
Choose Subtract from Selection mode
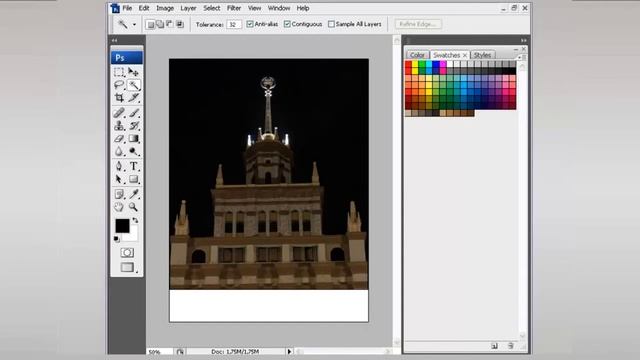170,24
